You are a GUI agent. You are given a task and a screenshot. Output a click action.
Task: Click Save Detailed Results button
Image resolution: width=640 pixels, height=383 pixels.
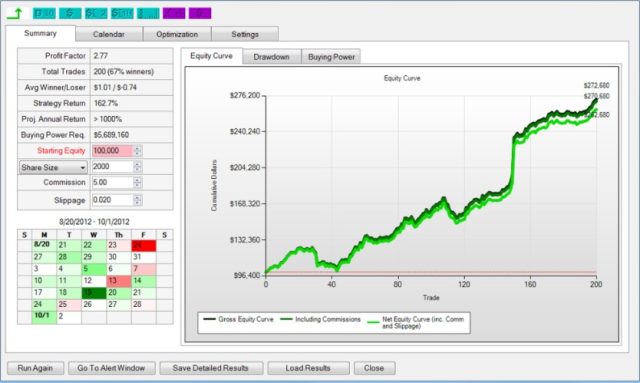pyautogui.click(x=211, y=368)
